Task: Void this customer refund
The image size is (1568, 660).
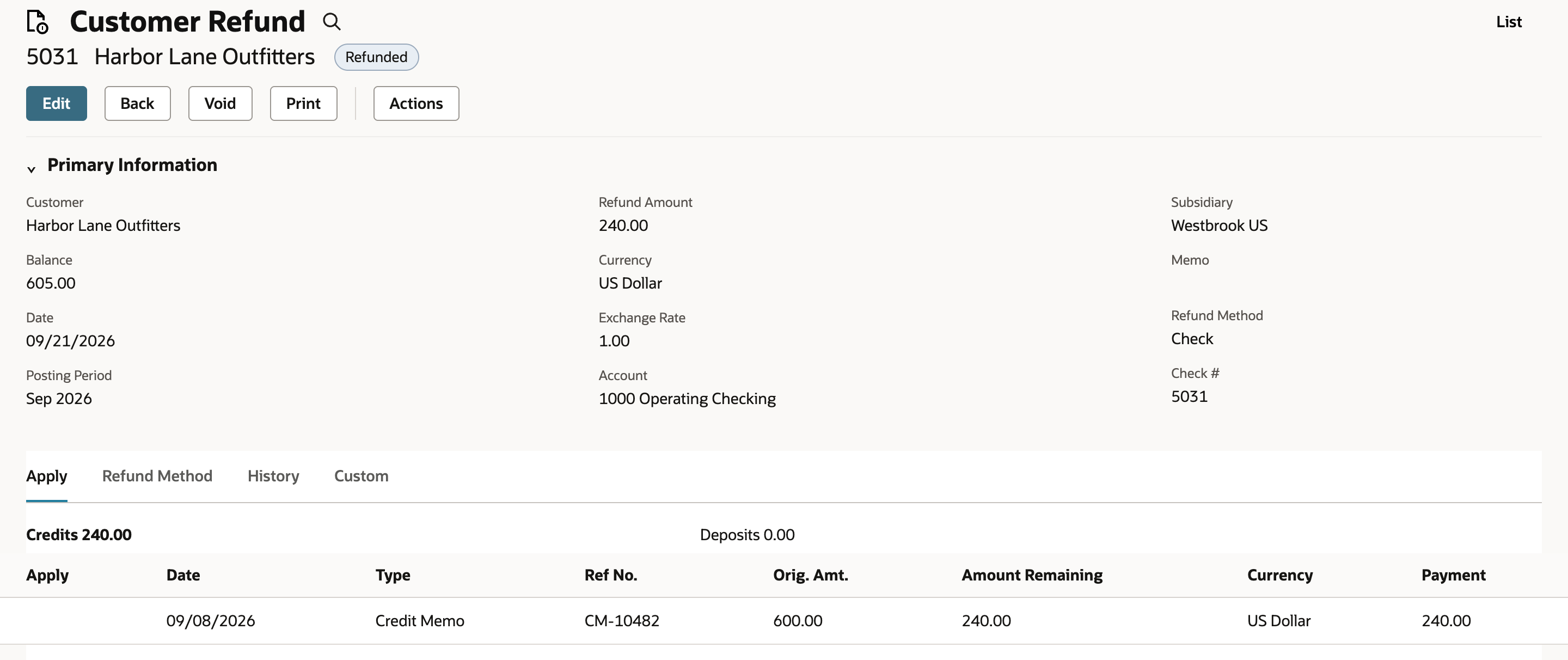Action: (220, 103)
